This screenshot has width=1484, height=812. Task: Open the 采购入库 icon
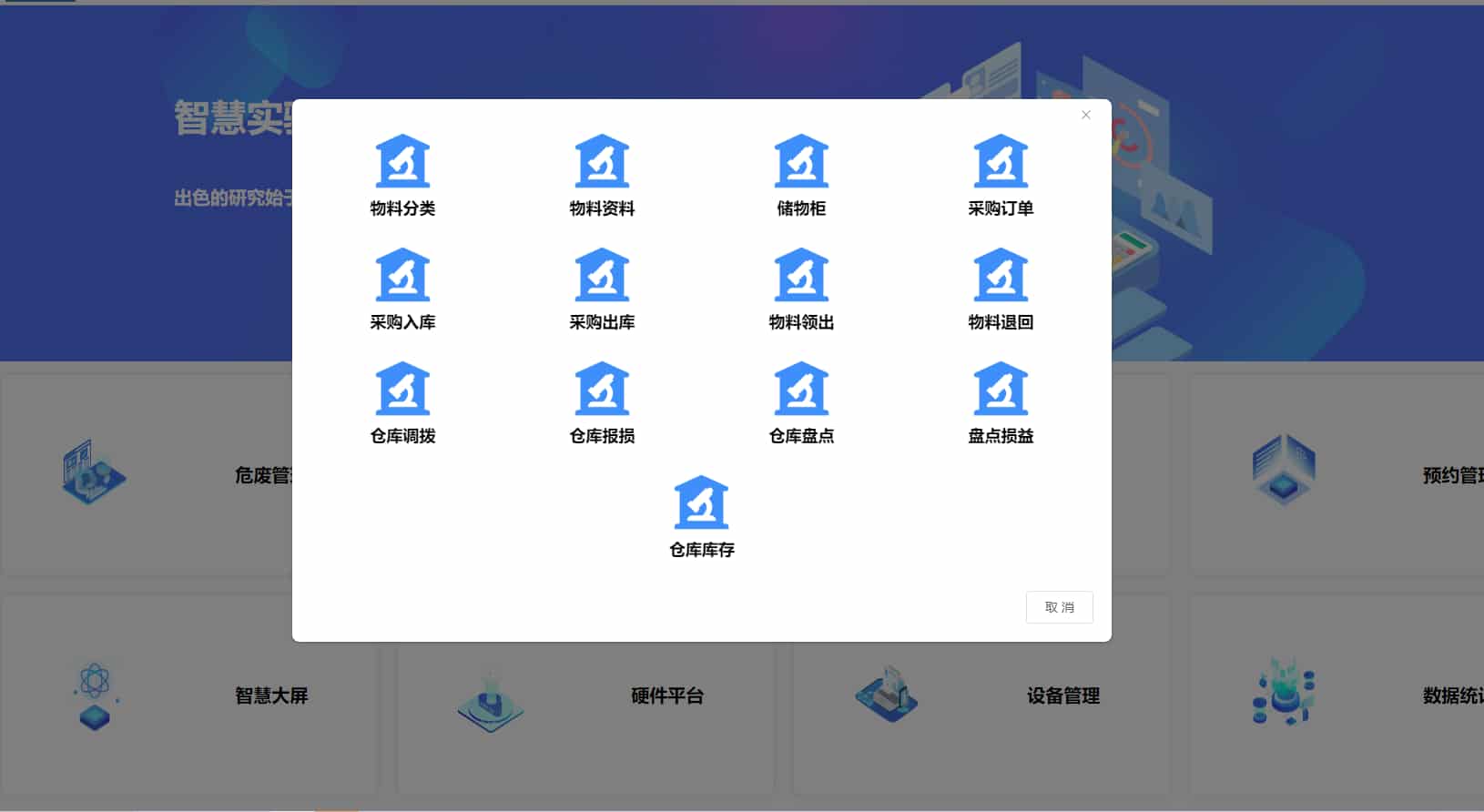[x=402, y=274]
